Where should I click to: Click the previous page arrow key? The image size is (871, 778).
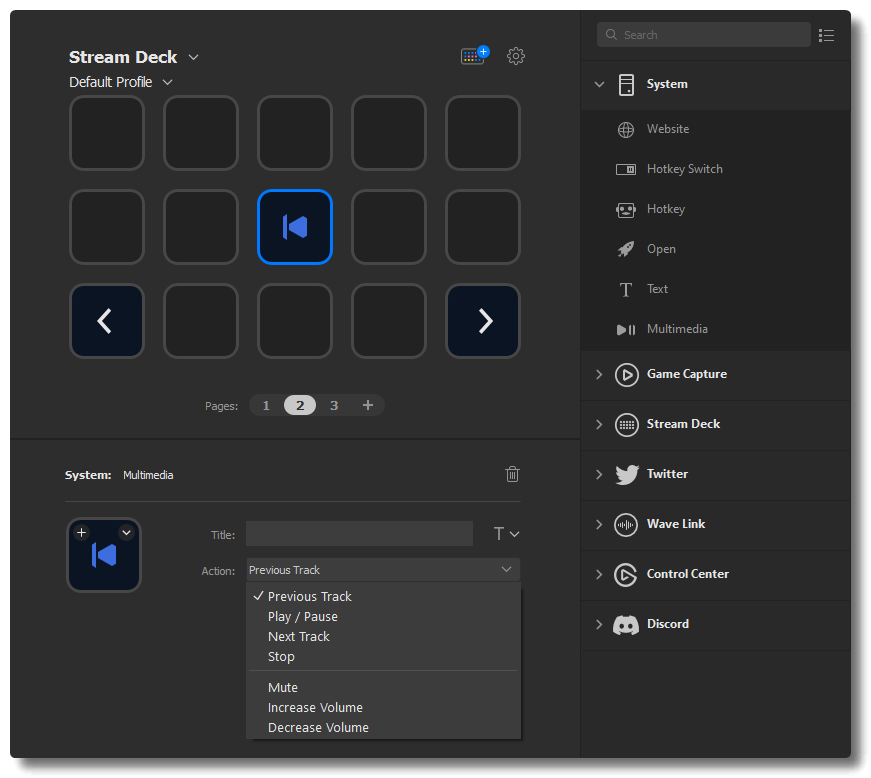pos(107,321)
